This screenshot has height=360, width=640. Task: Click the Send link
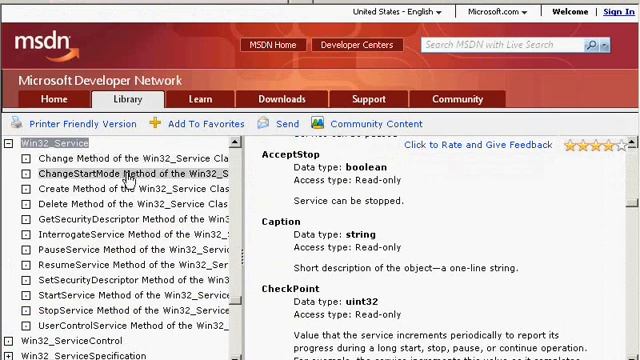(x=287, y=124)
